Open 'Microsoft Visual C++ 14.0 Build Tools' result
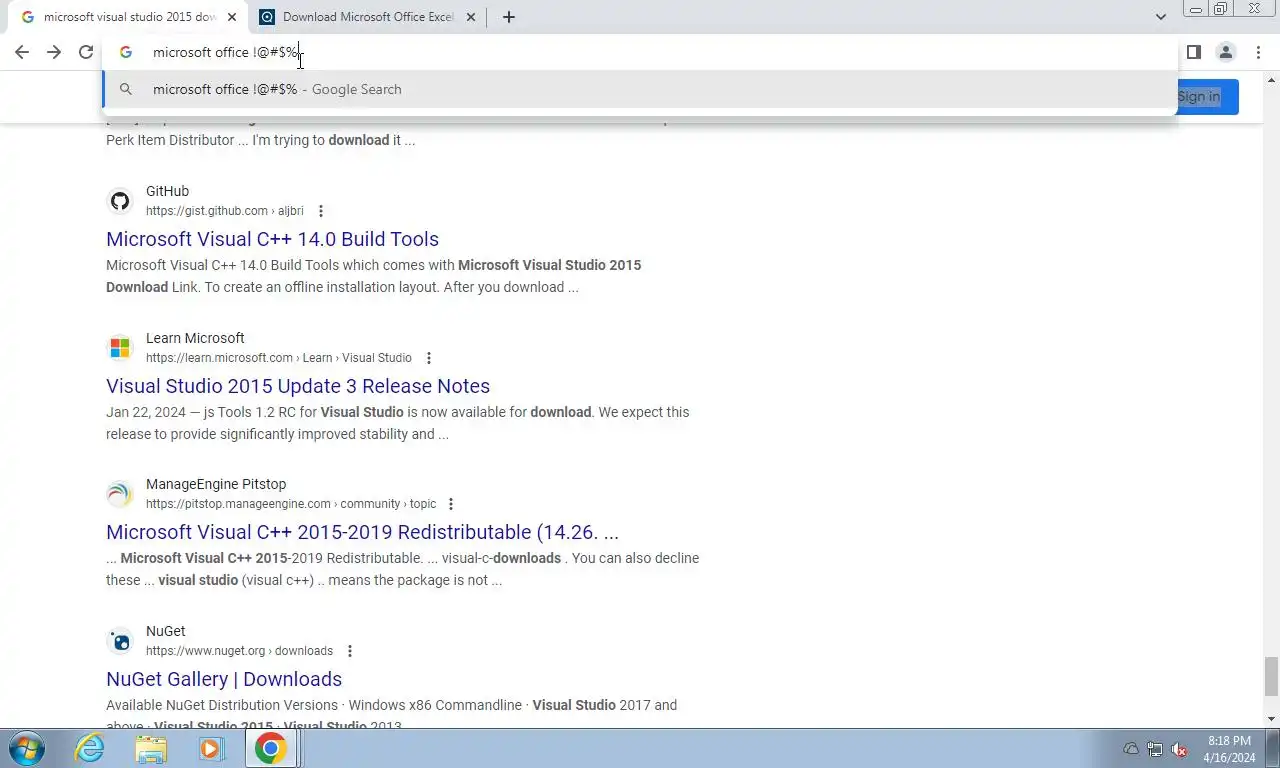1280x768 pixels. pyautogui.click(x=272, y=239)
